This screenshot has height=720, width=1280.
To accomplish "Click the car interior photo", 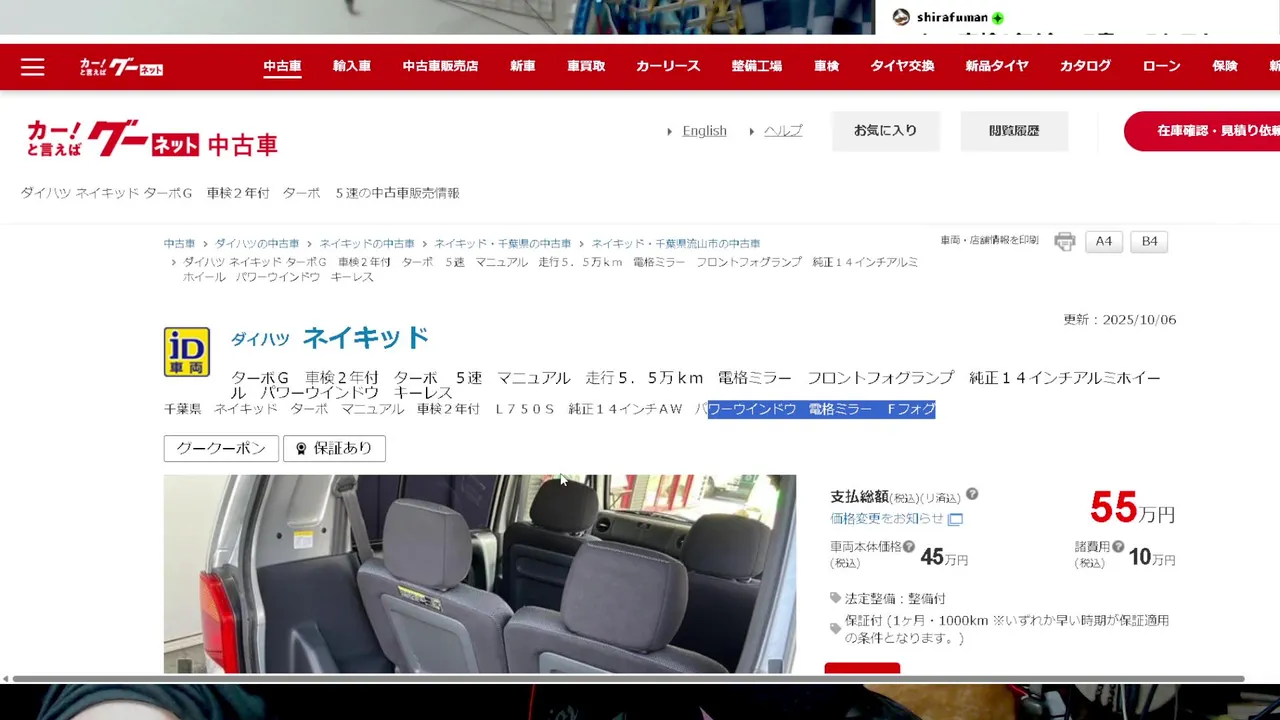I will pos(480,574).
